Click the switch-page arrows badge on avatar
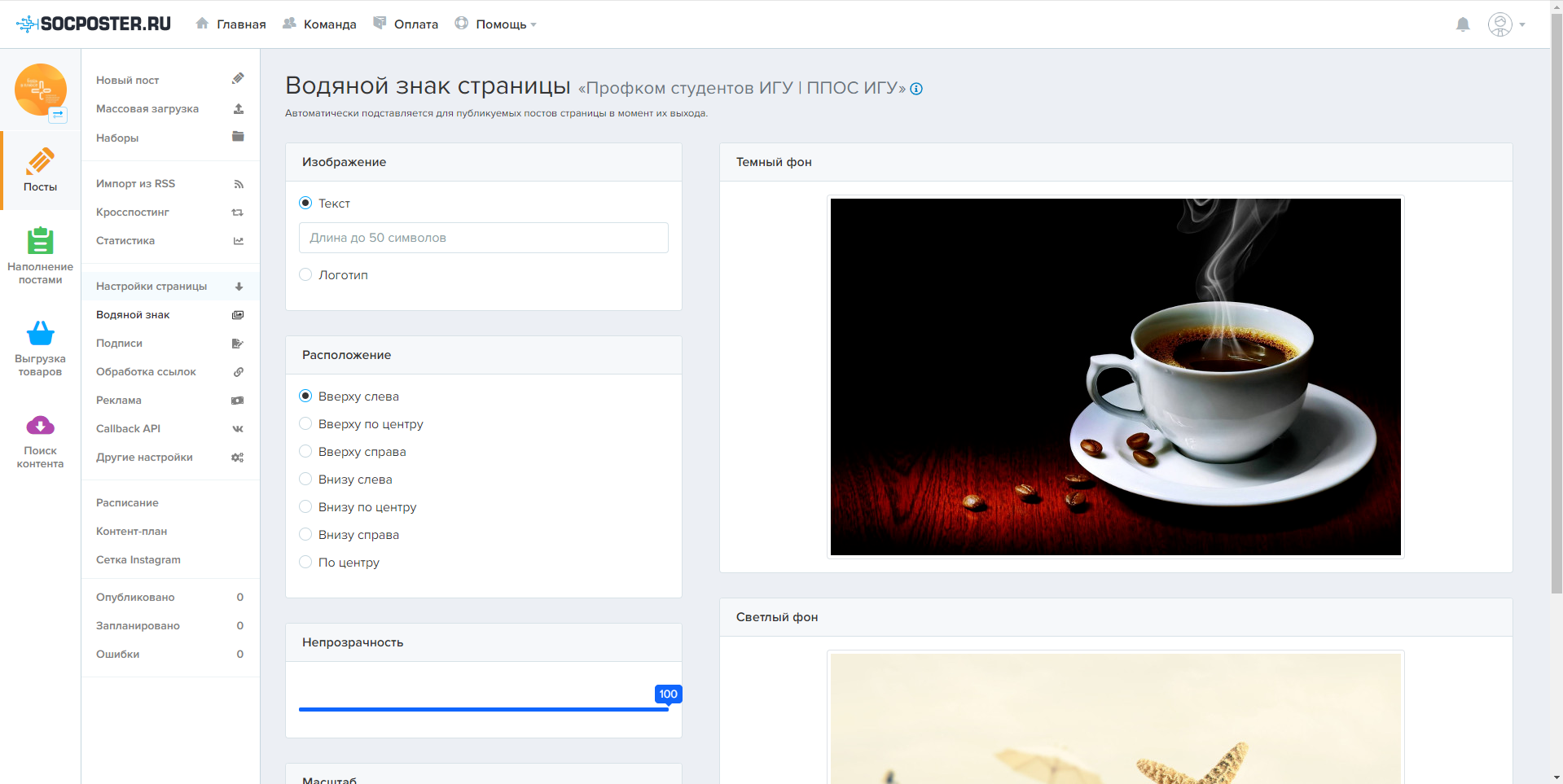1563x784 pixels. point(58,115)
